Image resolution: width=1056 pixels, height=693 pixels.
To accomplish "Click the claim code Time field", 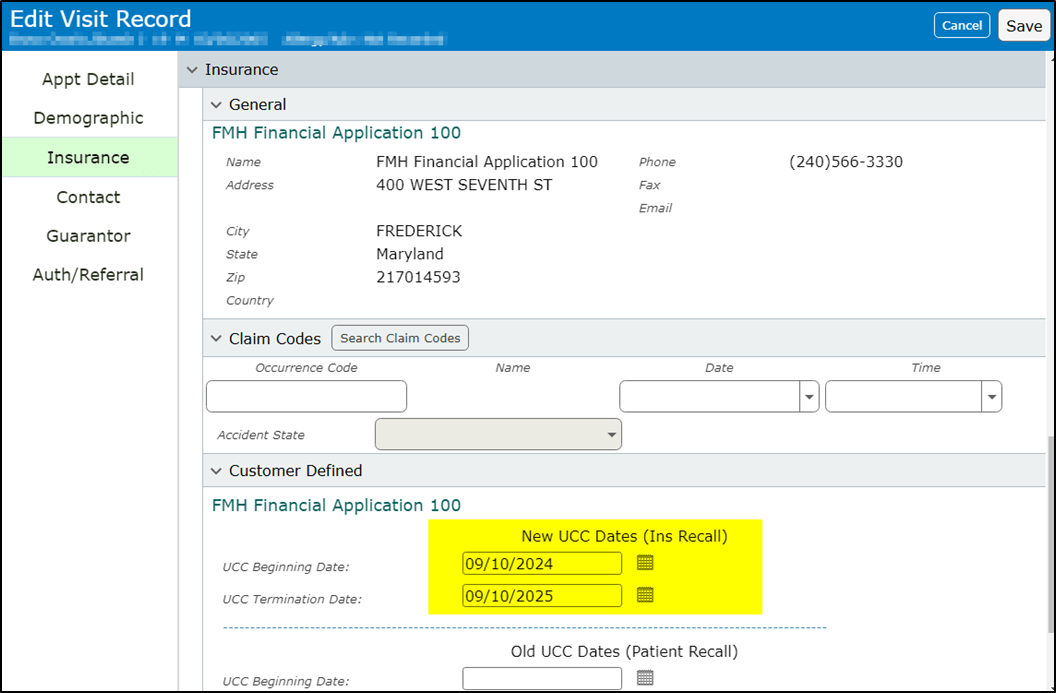I will 904,397.
